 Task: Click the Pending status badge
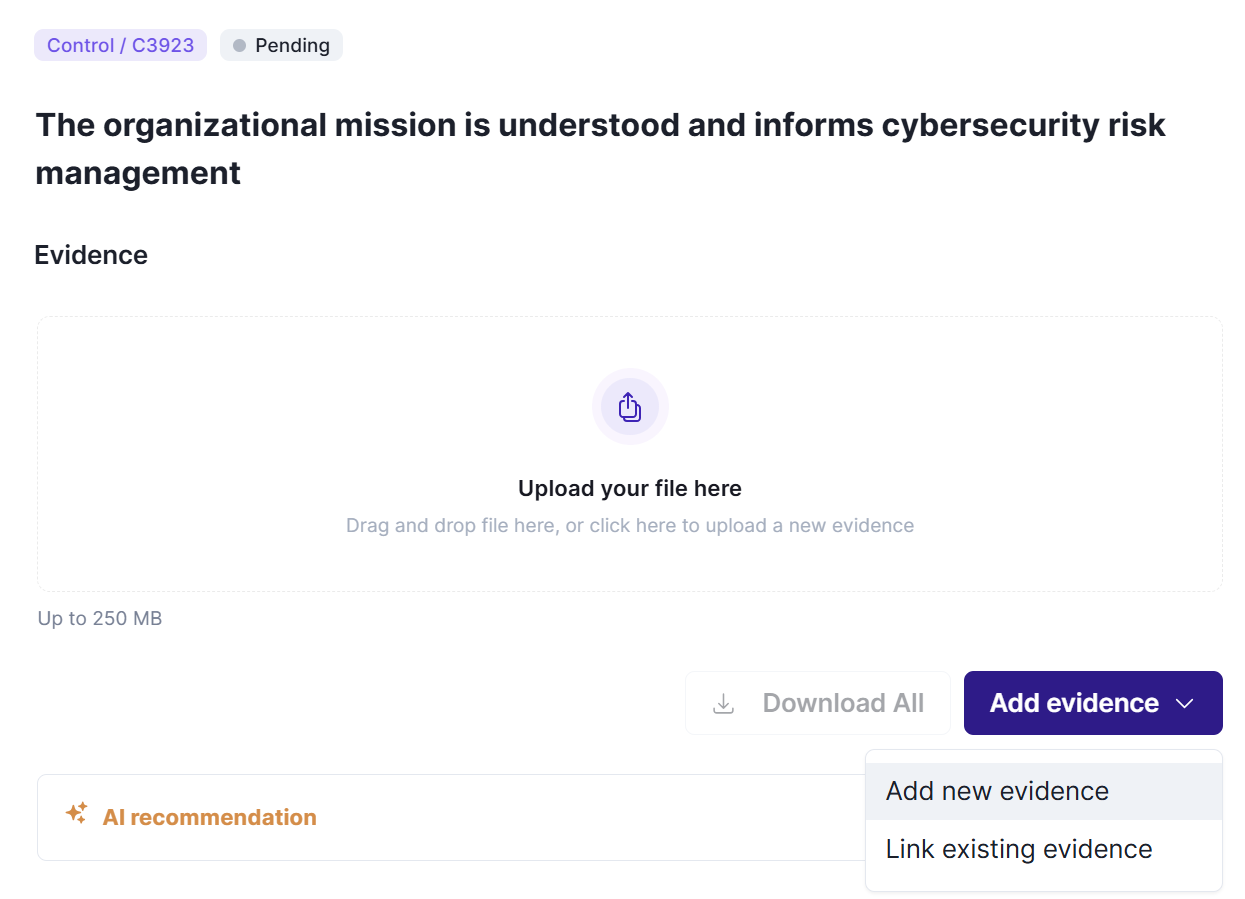281,45
